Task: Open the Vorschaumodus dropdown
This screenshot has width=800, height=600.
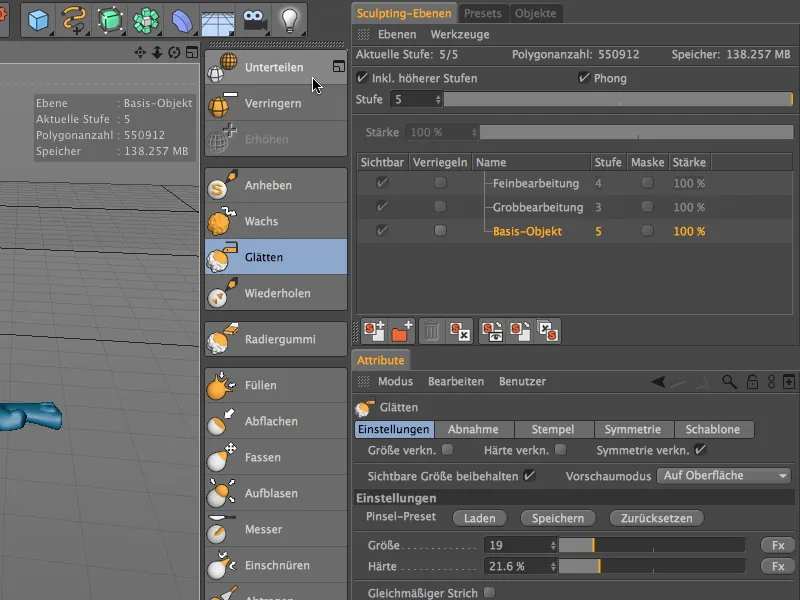Action: tap(723, 476)
